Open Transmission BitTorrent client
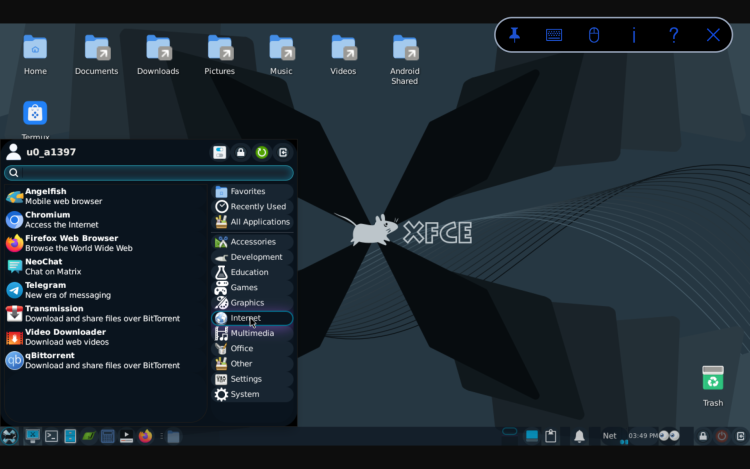The width and height of the screenshot is (750, 469). point(106,313)
